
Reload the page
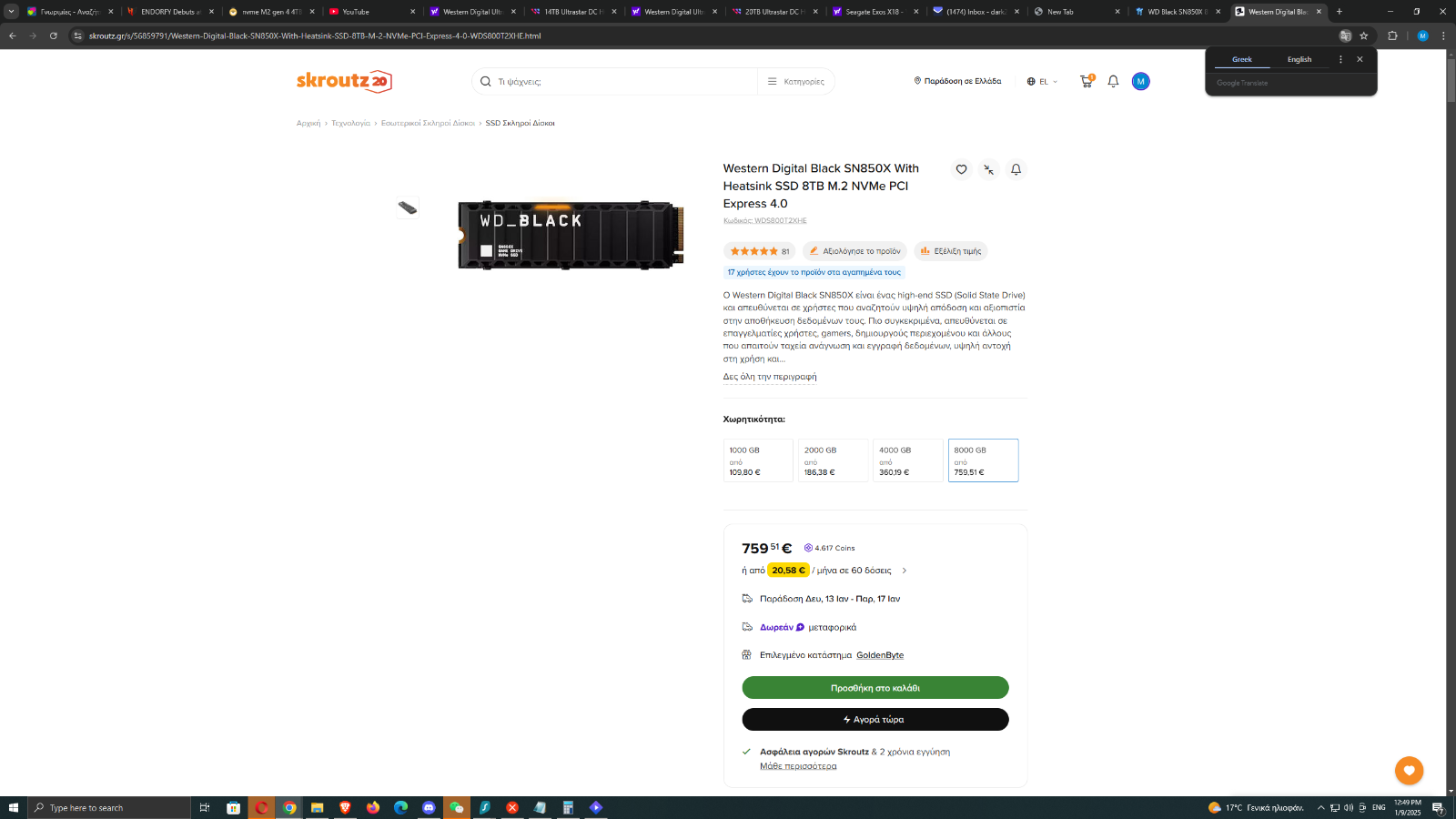coord(54,35)
